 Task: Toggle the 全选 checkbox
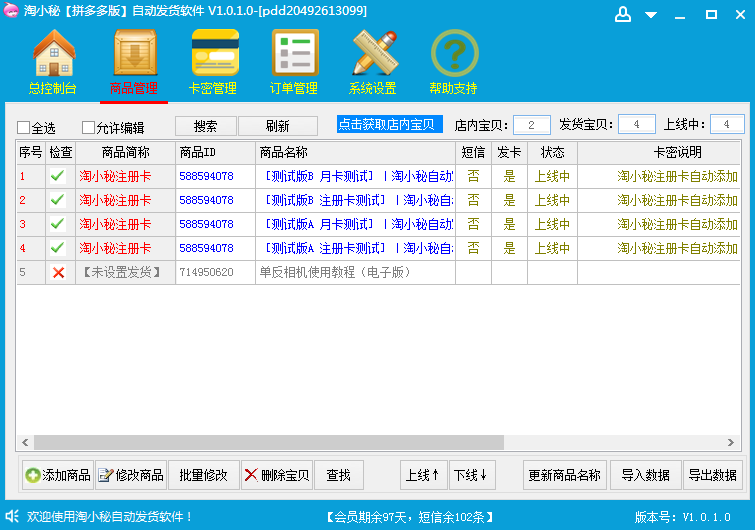point(24,128)
